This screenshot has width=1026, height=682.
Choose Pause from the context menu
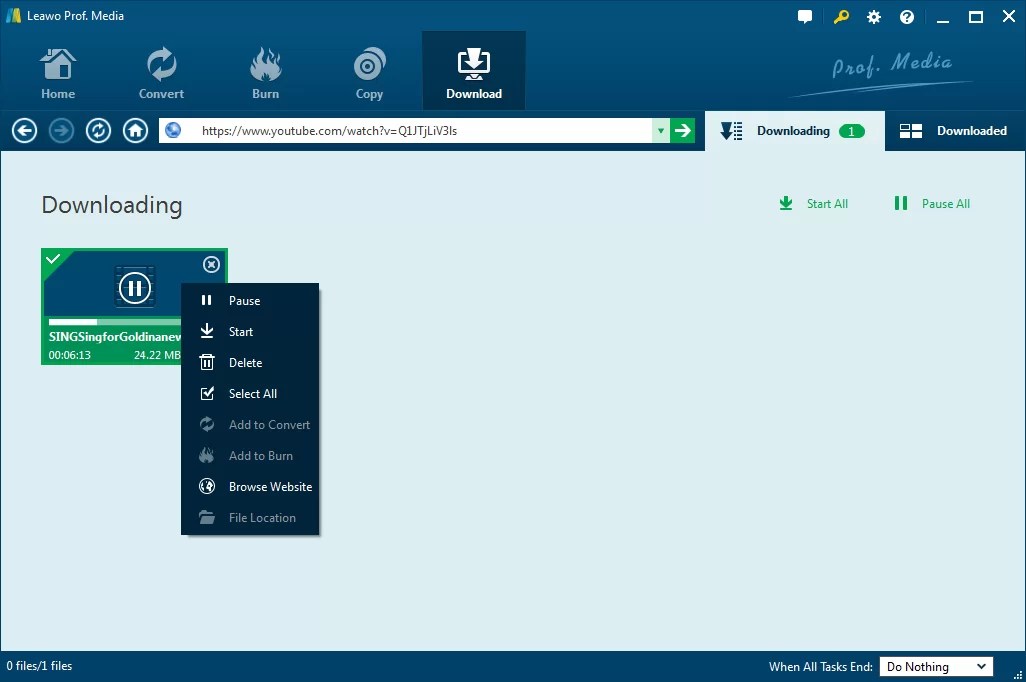click(x=250, y=300)
